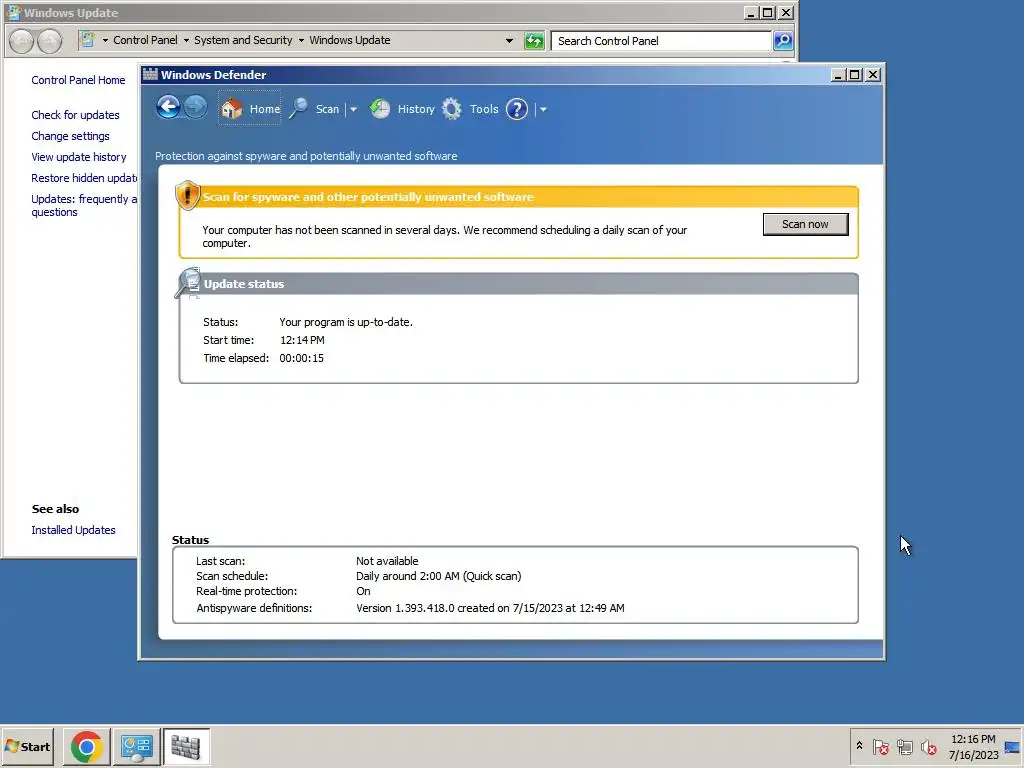Select the Tools toolbar label
Screen dimensions: 1024x768
click(484, 109)
